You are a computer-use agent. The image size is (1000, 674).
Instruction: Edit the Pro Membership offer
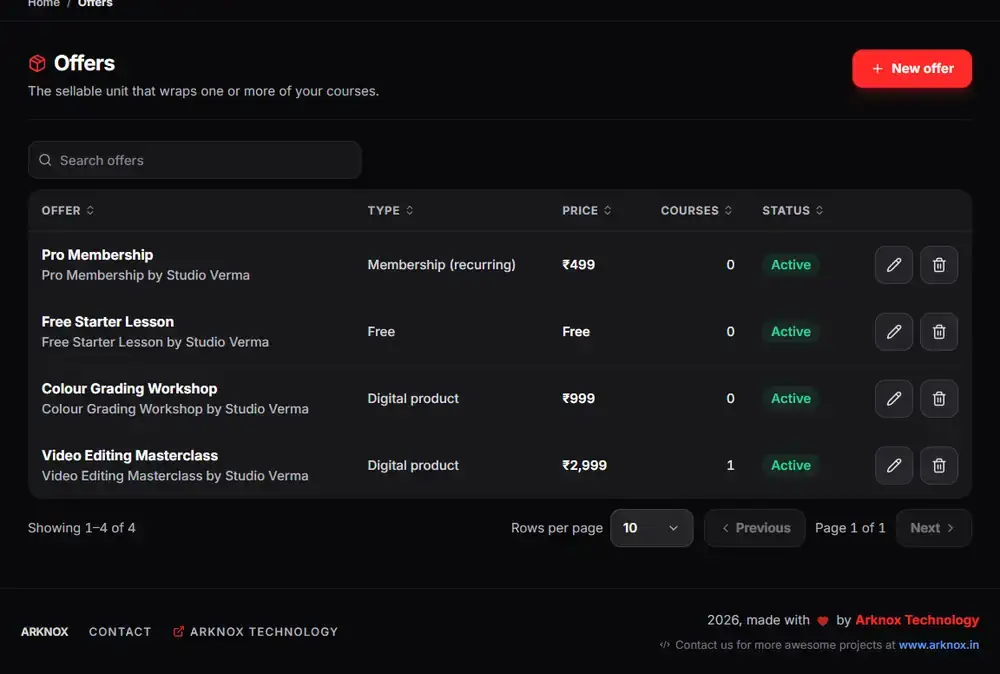893,265
